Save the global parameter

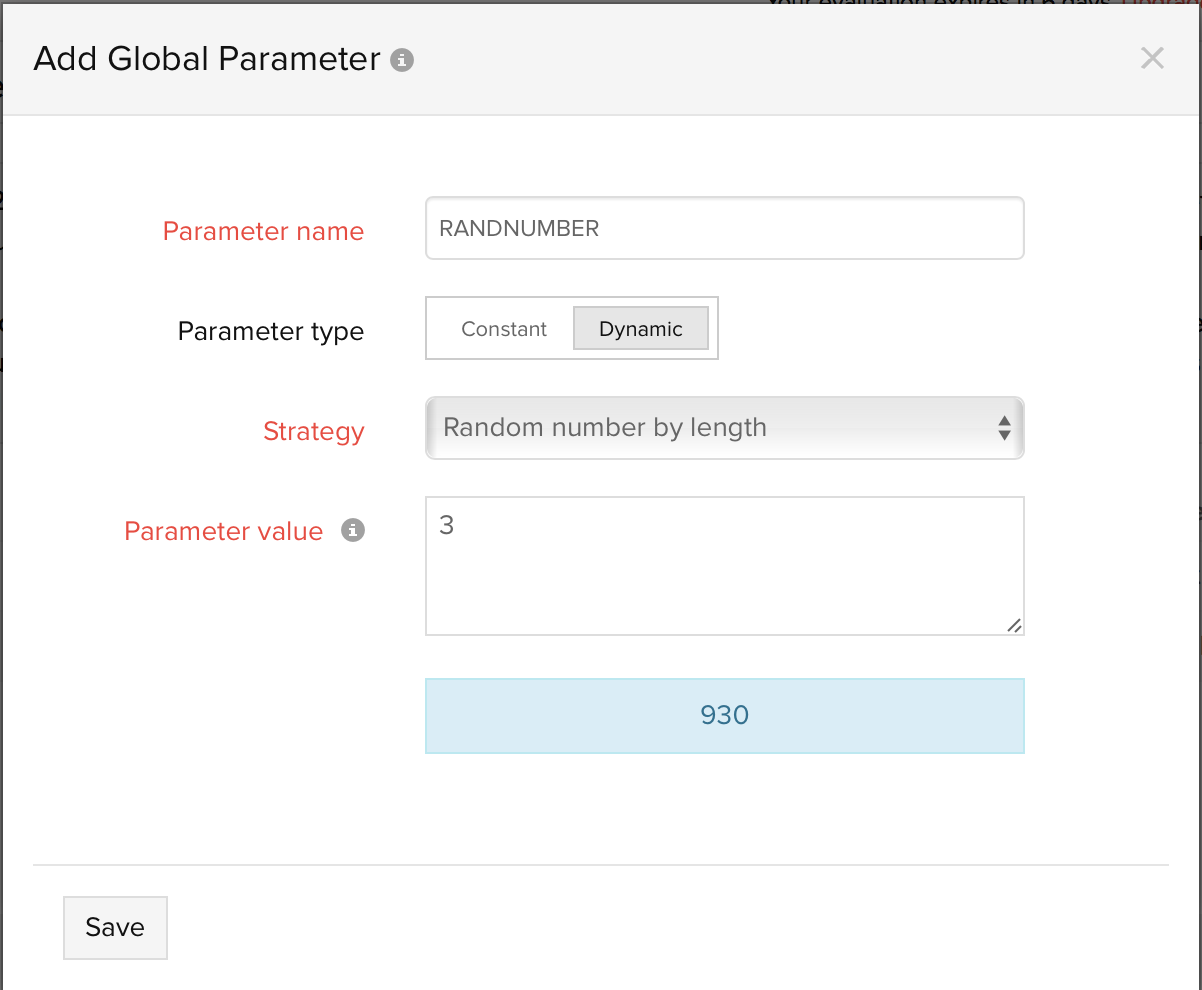(x=115, y=927)
